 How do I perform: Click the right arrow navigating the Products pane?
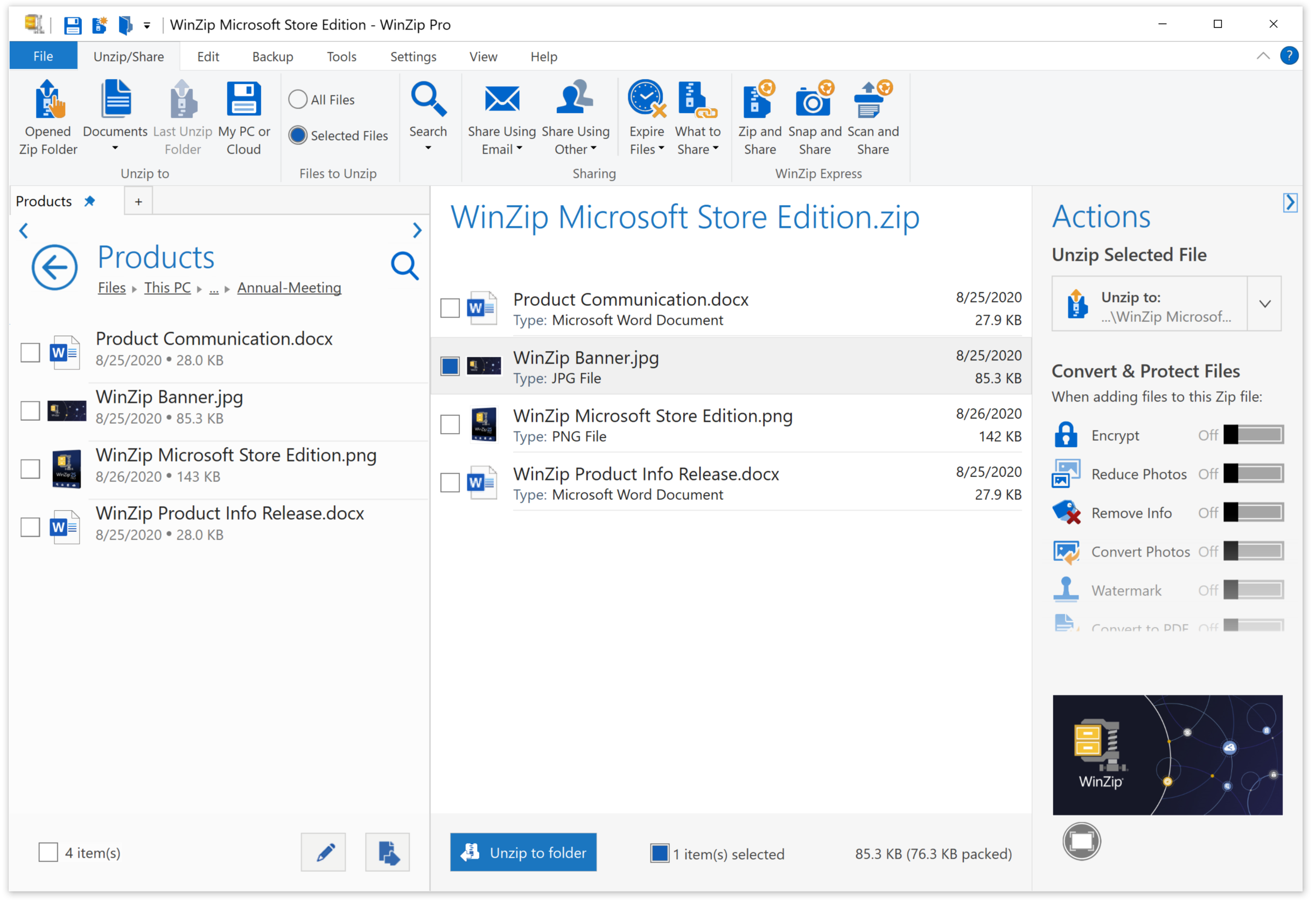417,230
